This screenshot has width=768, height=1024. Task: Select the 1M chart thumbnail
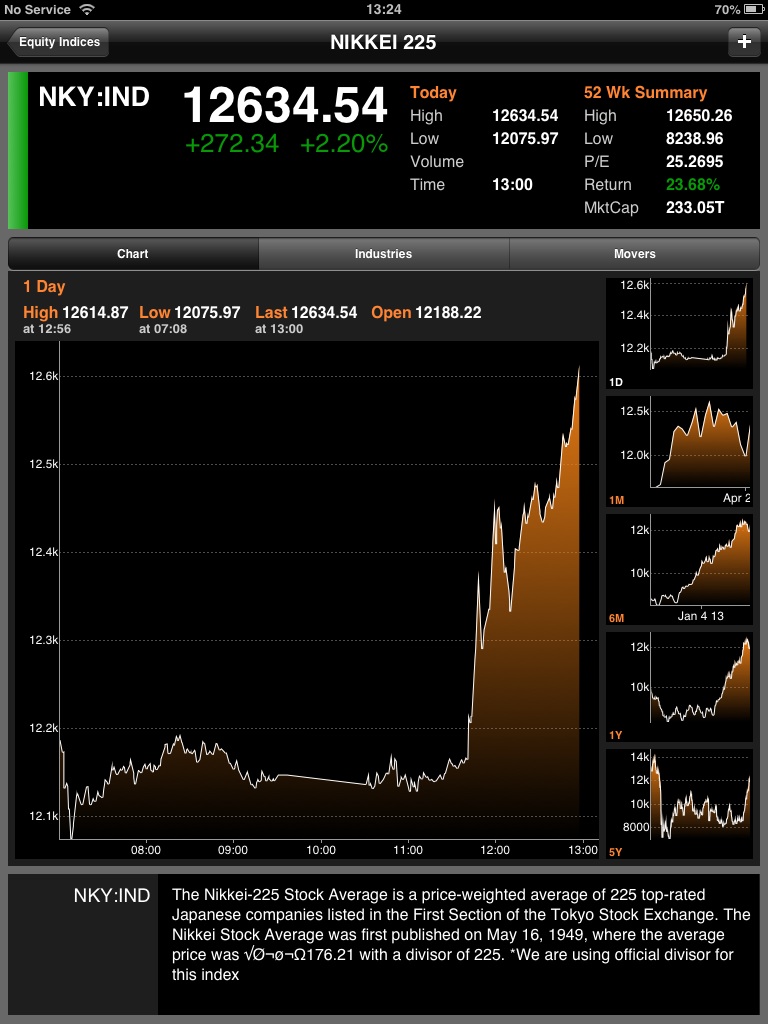pos(679,451)
